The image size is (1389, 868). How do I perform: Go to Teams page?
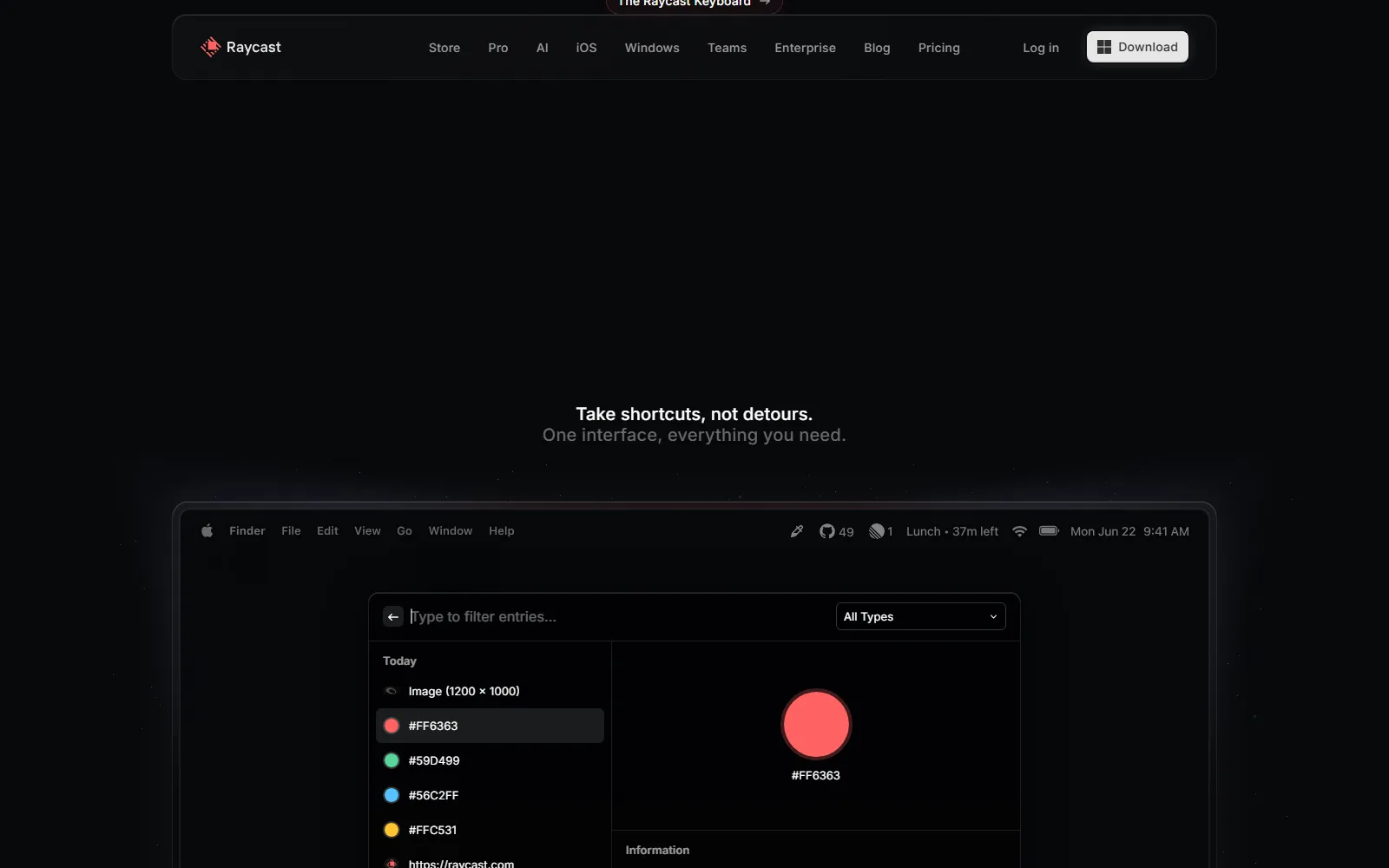tap(727, 48)
